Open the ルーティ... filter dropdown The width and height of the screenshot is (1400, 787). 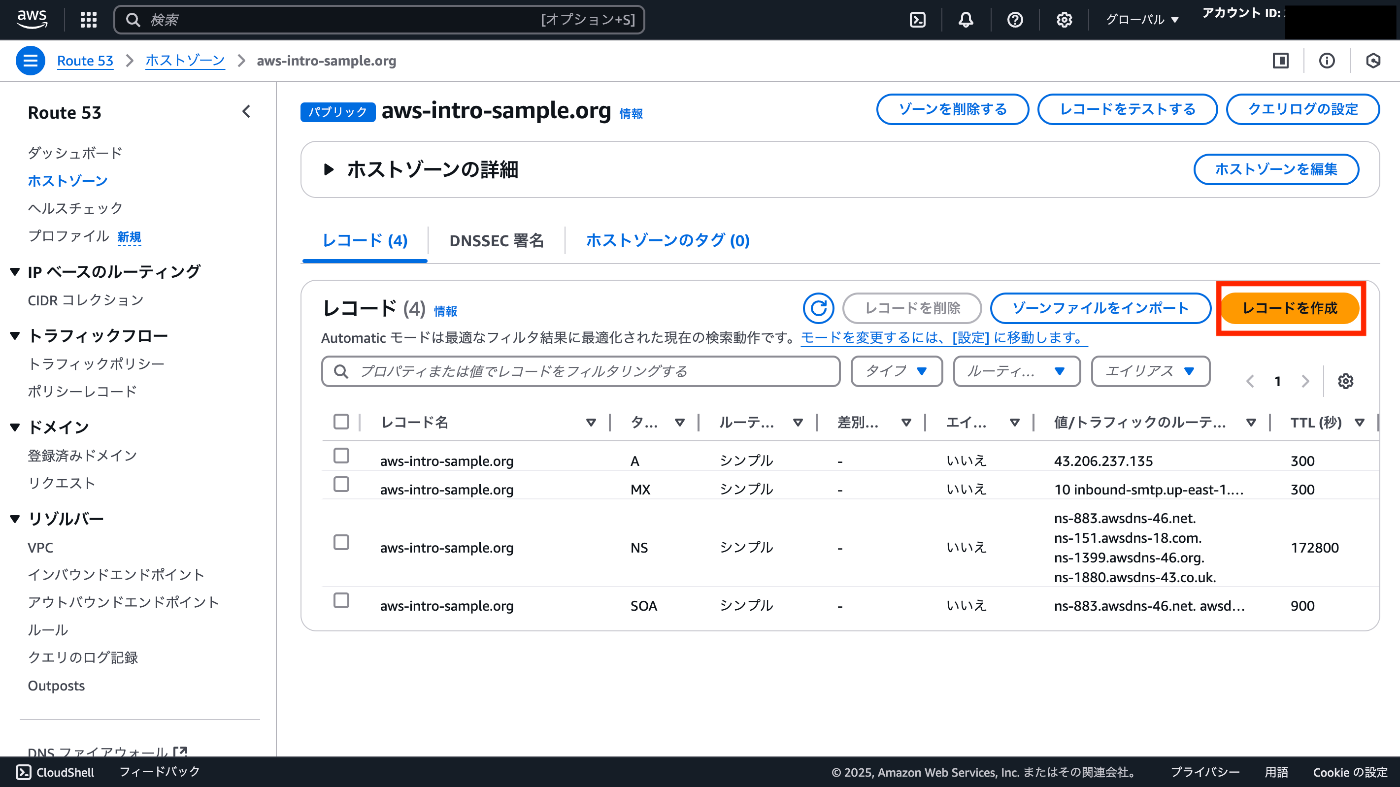1017,371
